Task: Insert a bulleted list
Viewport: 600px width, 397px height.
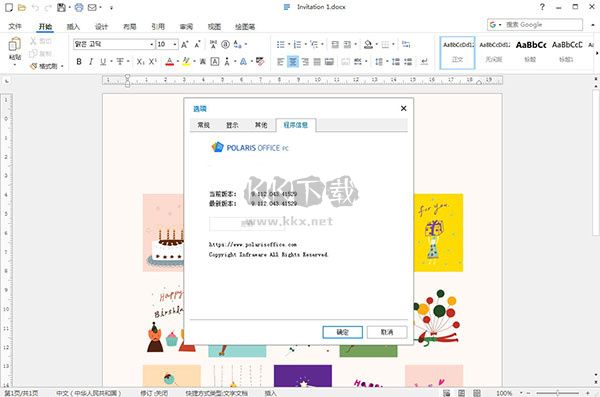Action: [280, 44]
